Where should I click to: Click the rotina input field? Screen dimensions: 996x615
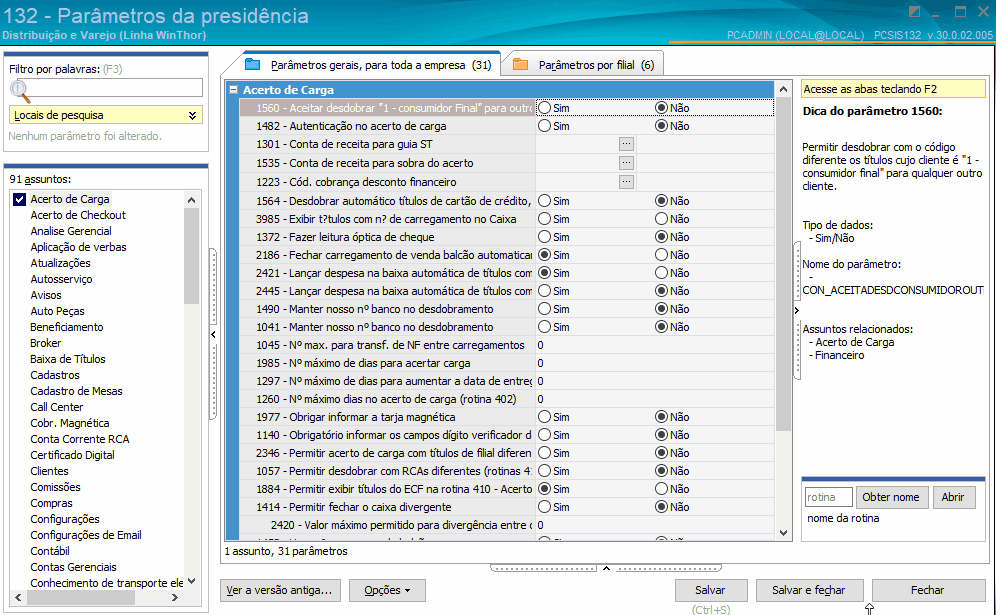point(828,497)
